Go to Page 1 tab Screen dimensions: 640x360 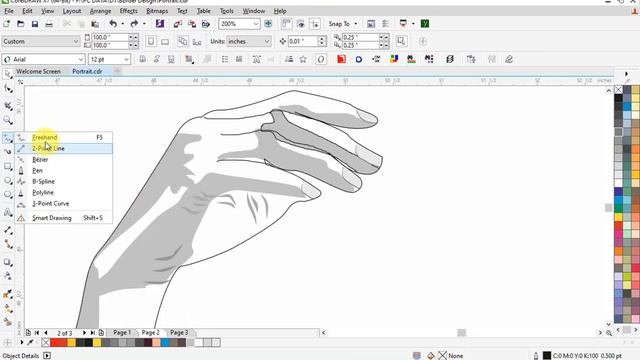point(122,333)
